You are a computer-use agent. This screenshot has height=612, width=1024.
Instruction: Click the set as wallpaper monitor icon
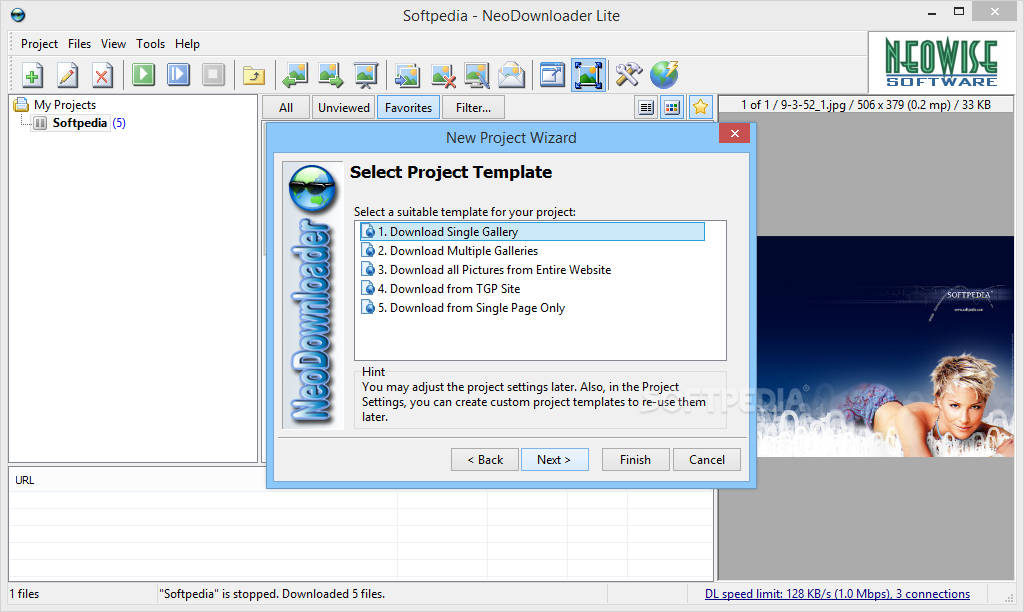click(477, 74)
